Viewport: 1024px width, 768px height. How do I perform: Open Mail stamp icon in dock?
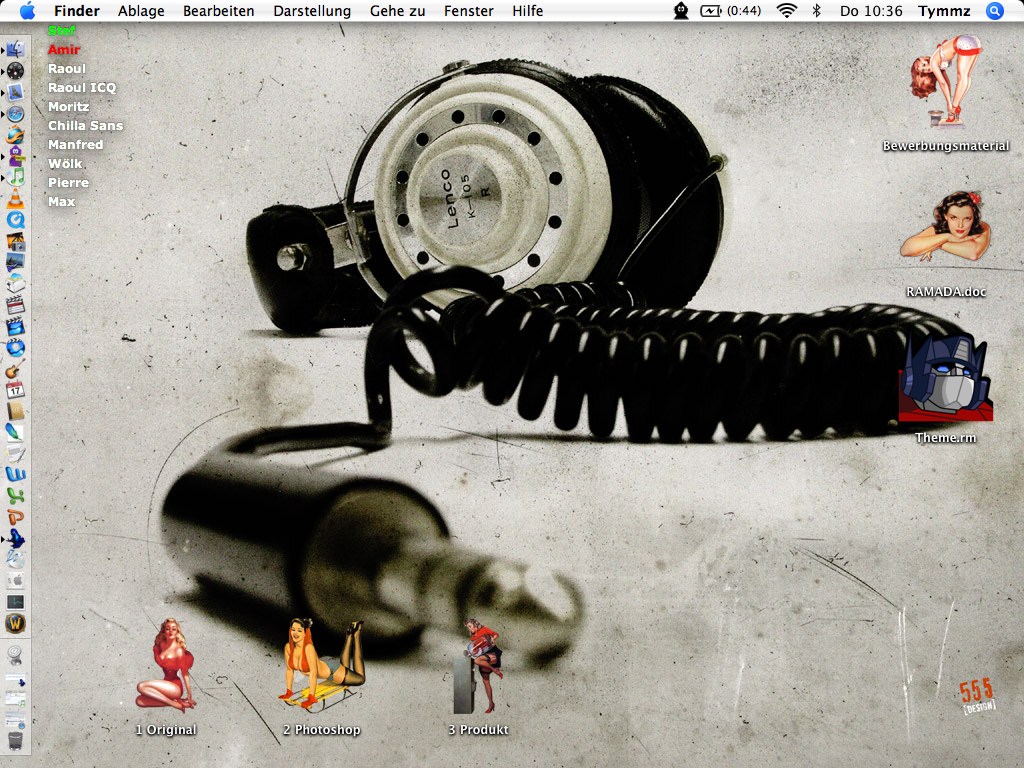(x=15, y=92)
